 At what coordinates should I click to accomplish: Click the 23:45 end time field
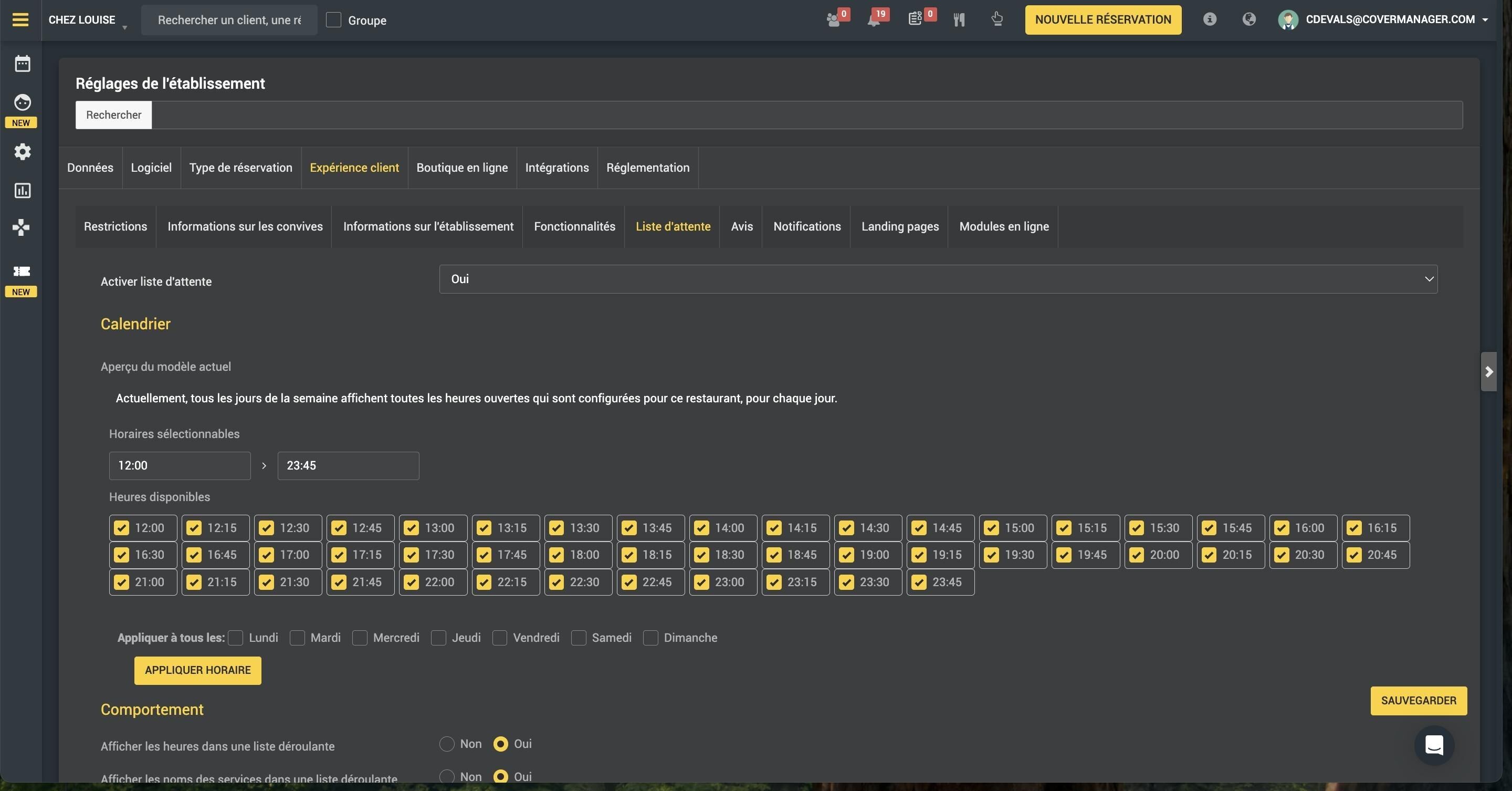point(348,466)
